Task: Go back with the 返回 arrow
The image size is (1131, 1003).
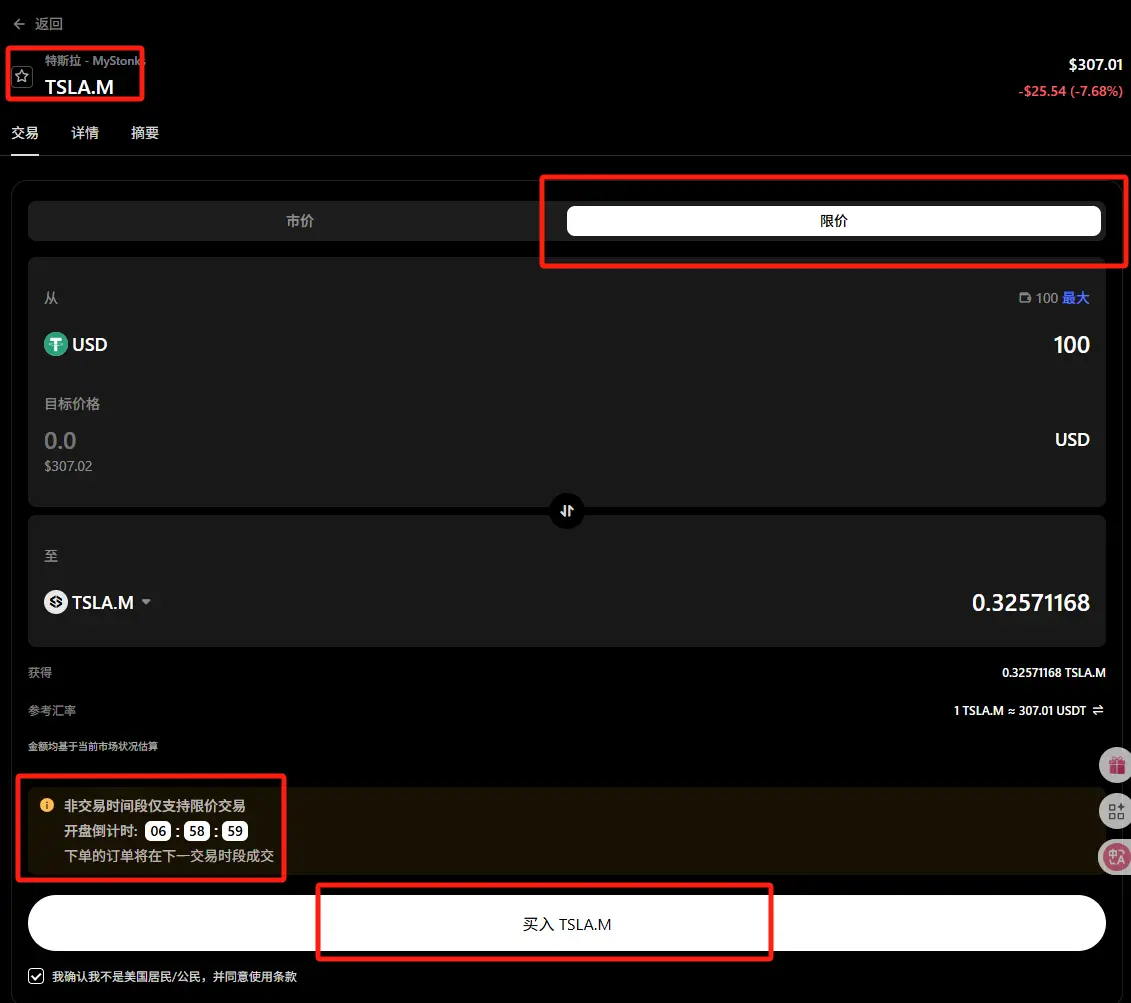Action: 19,24
